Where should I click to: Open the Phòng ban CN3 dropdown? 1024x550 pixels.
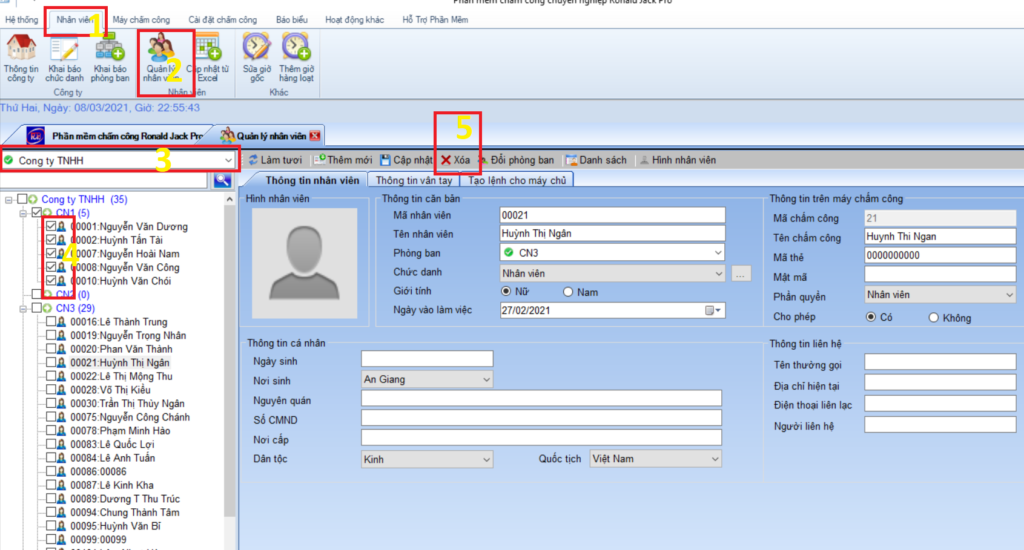coord(718,253)
